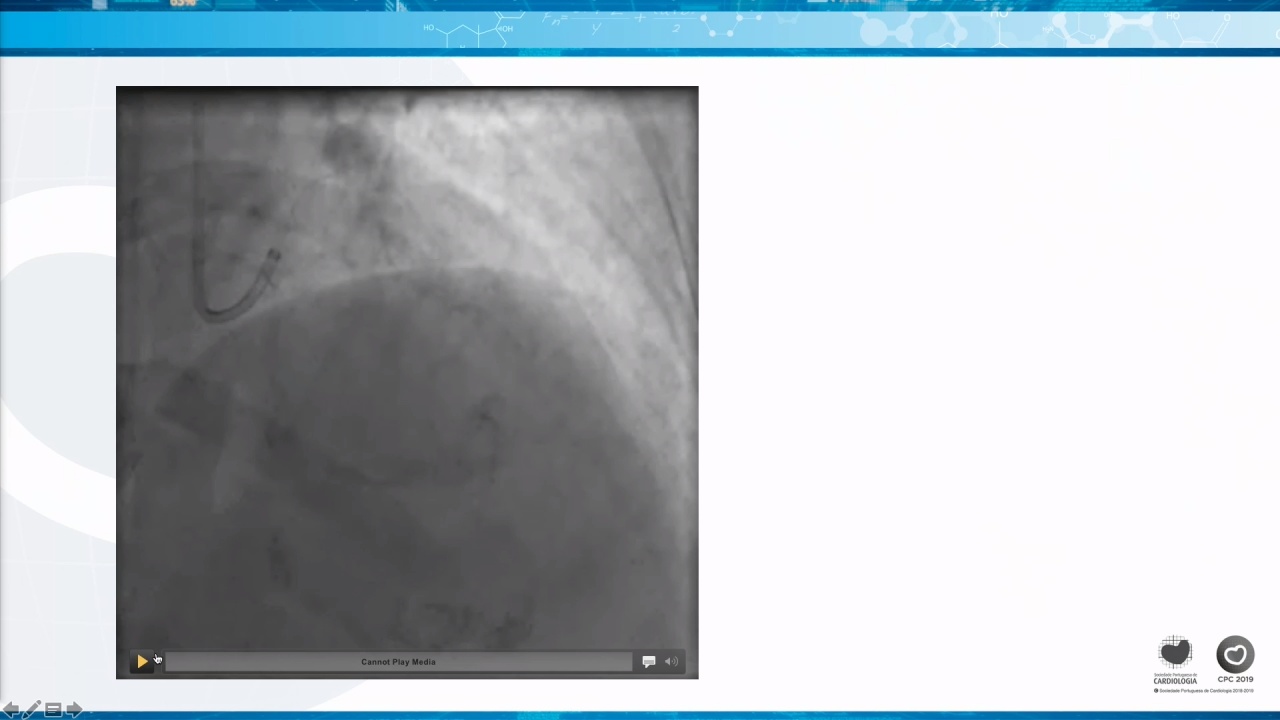The height and width of the screenshot is (720, 1280).
Task: Mute audio with the speaker icon
Action: 671,661
